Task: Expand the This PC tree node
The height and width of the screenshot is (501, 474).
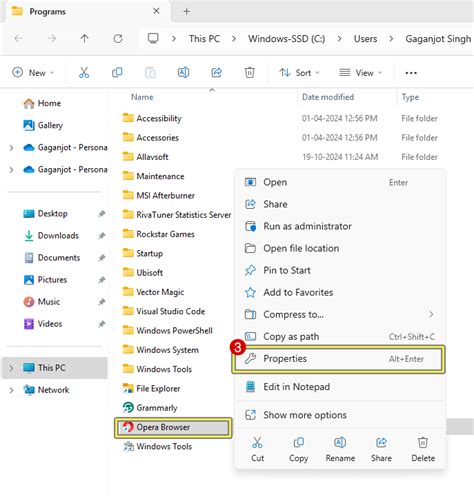Action: coord(11,368)
